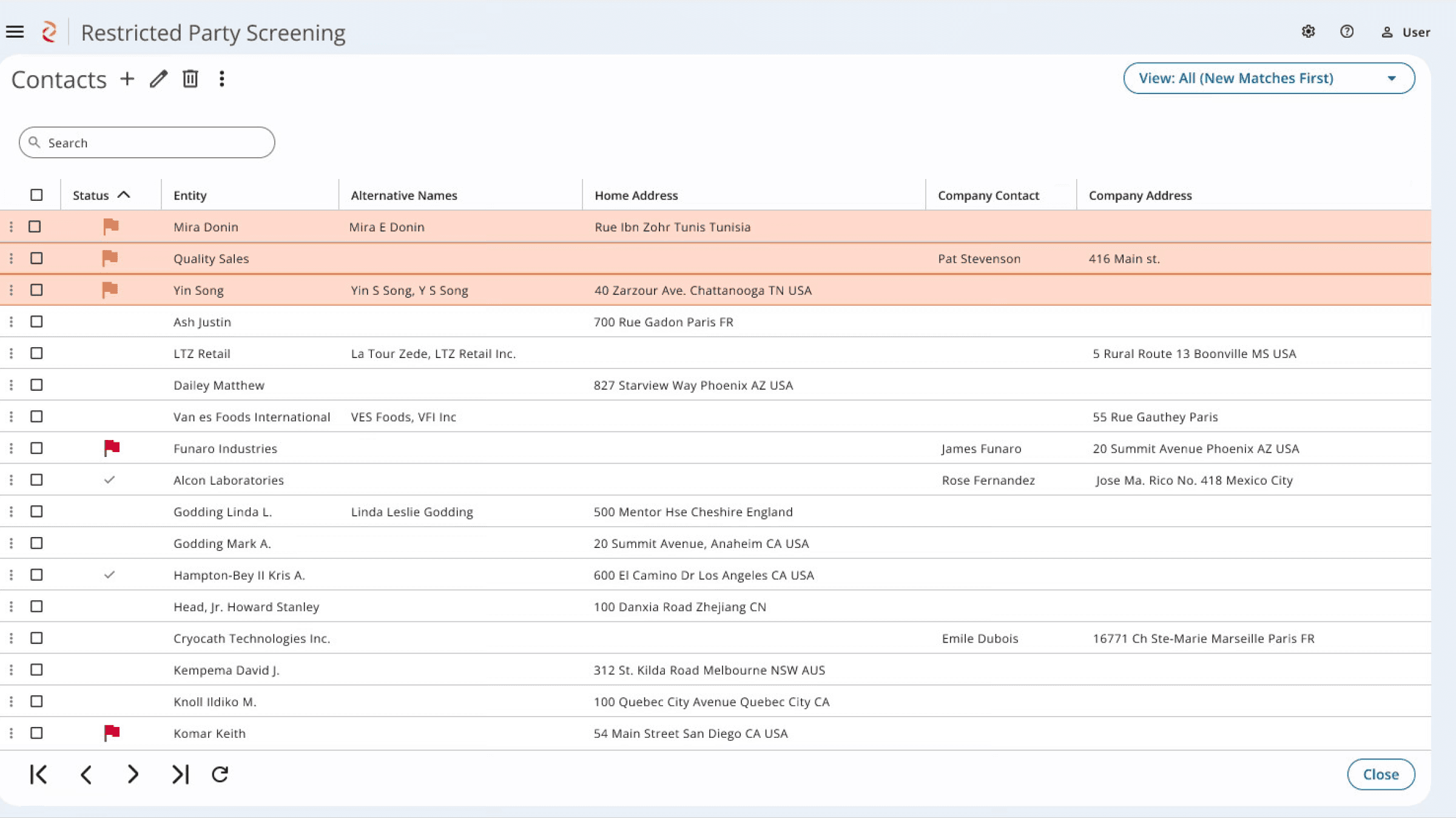Click the add contact plus icon
This screenshot has width=1456, height=818.
tap(127, 79)
